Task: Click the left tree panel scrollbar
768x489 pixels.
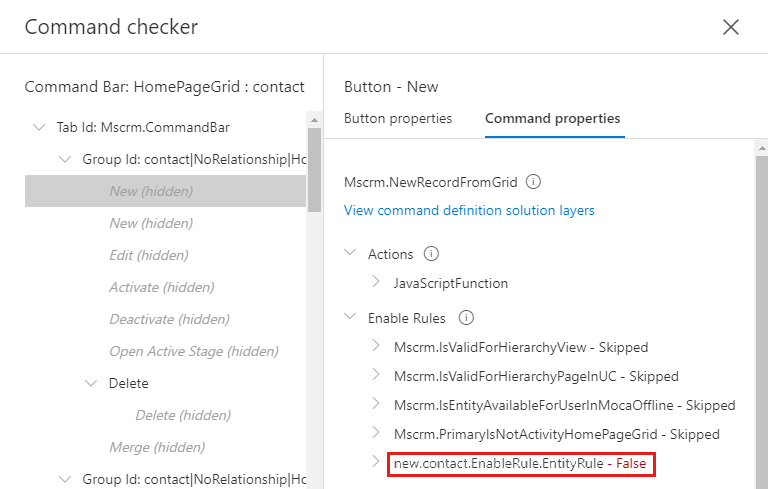Action: click(314, 170)
